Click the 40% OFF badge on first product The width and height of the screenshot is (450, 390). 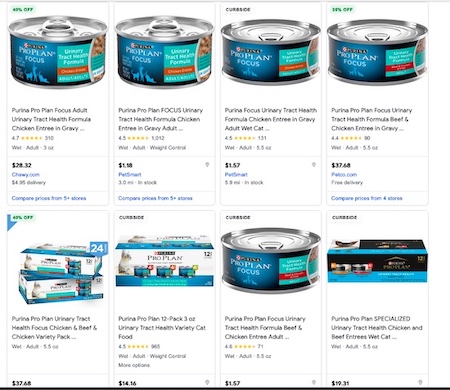[x=23, y=10]
